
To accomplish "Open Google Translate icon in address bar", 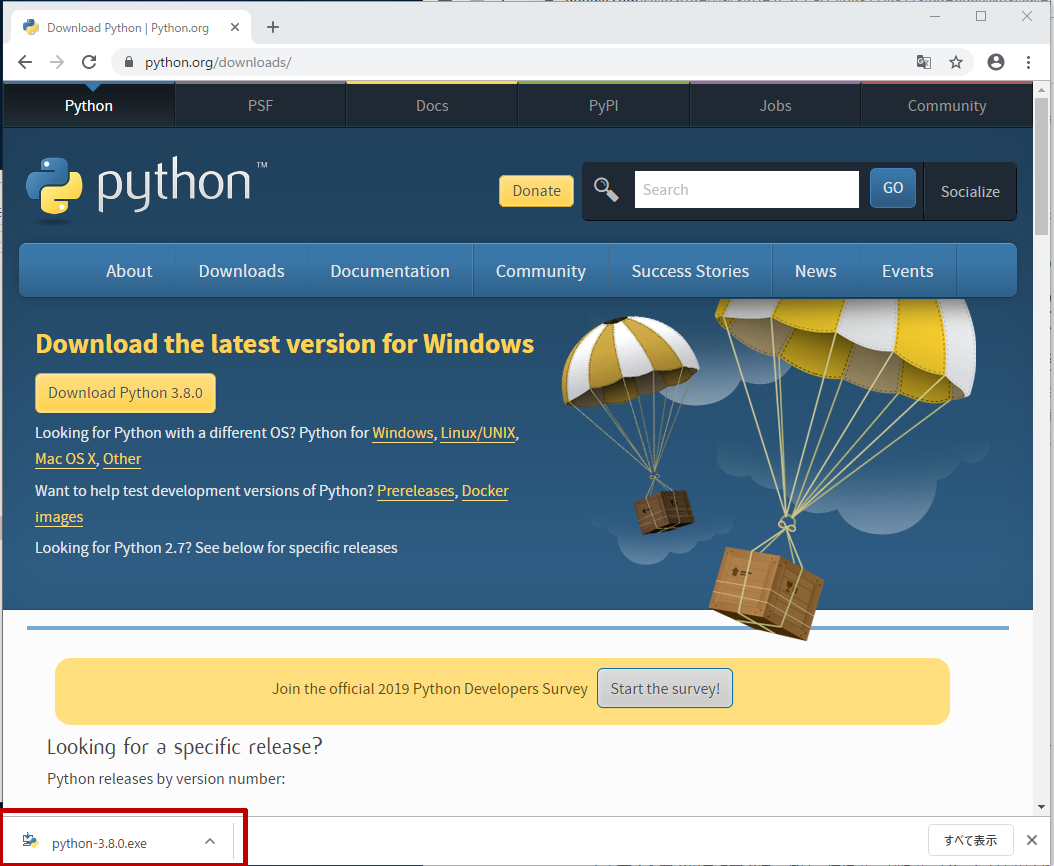I will click(x=923, y=61).
